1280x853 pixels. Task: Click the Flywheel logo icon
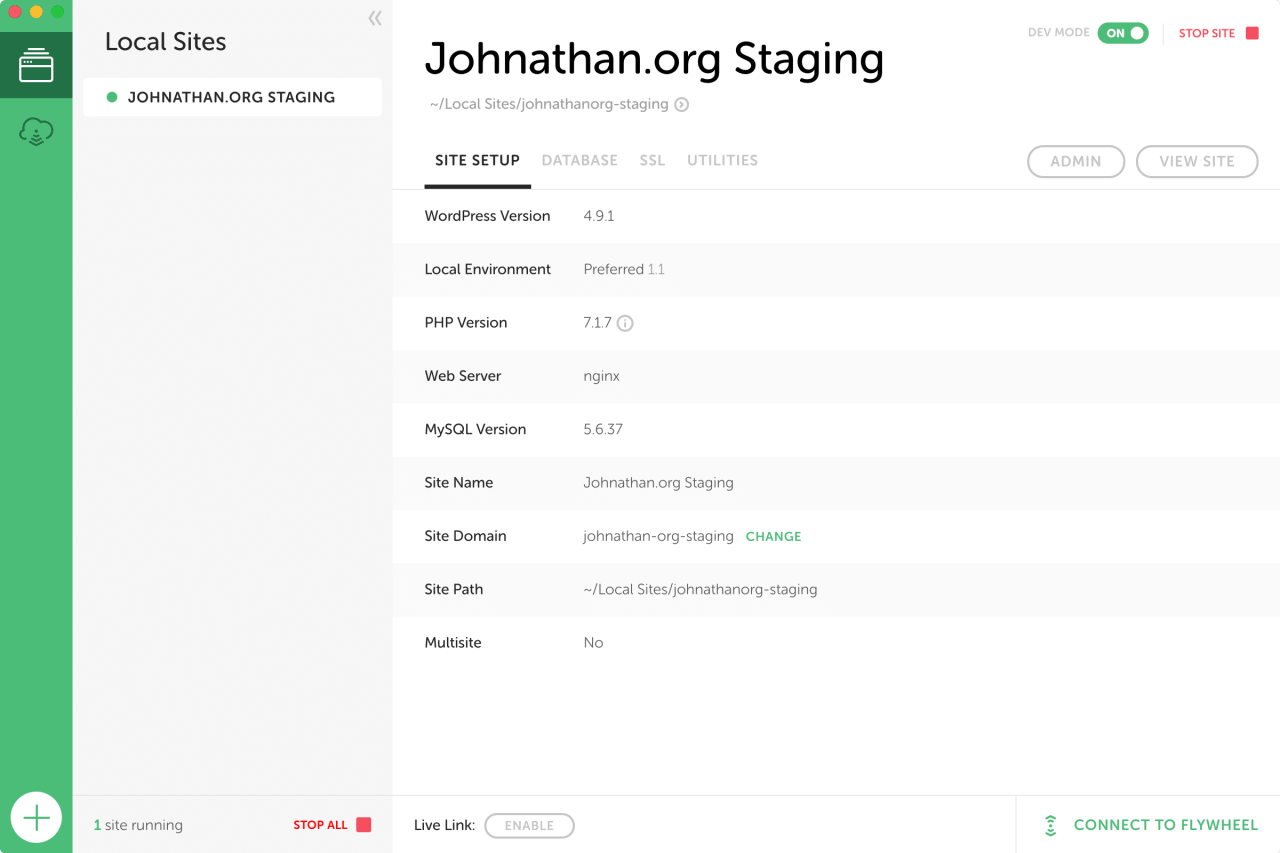(1050, 825)
